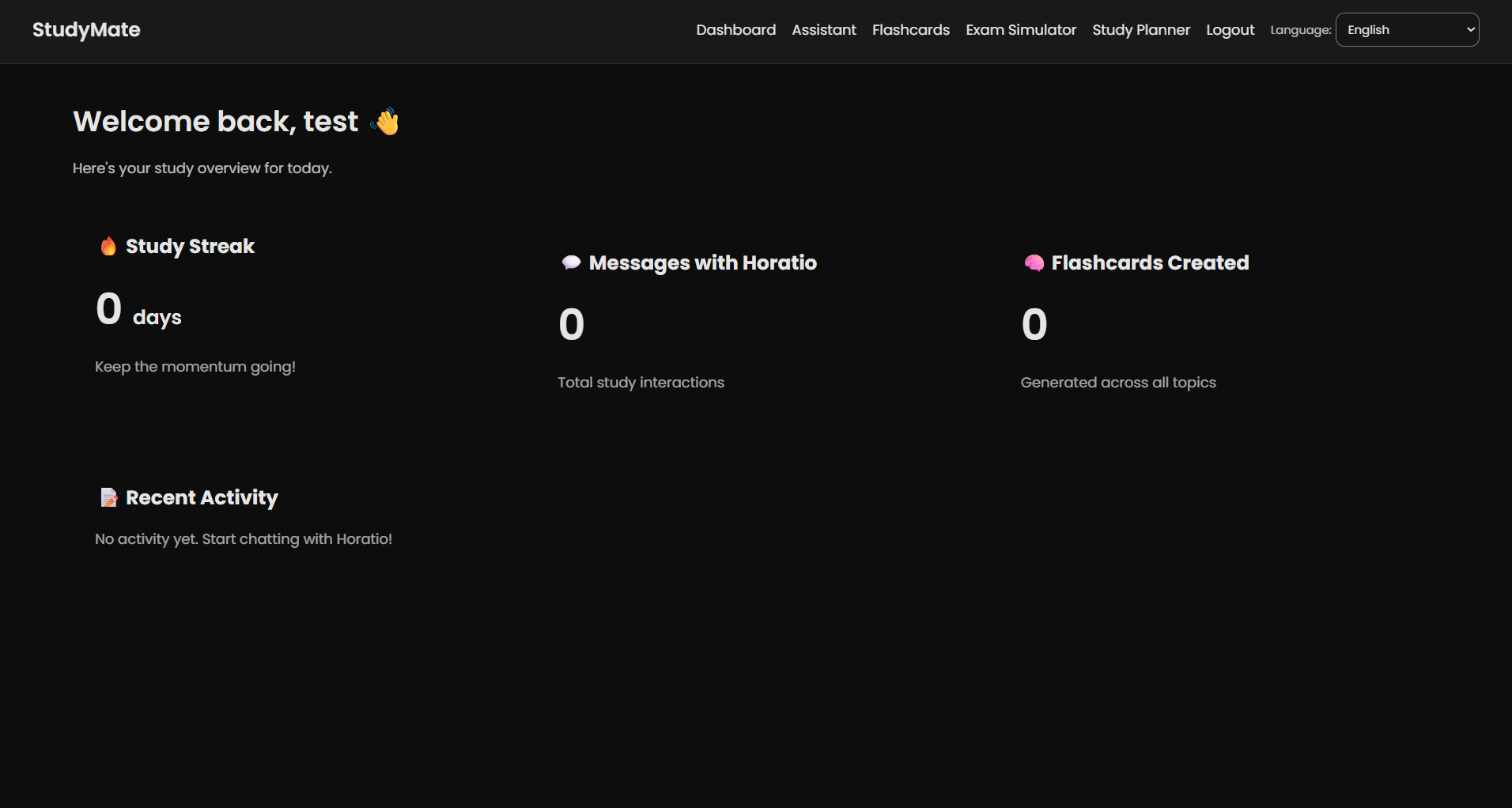Click the Flashcards Created counter
This screenshot has height=808, width=1512.
pyautogui.click(x=1034, y=324)
